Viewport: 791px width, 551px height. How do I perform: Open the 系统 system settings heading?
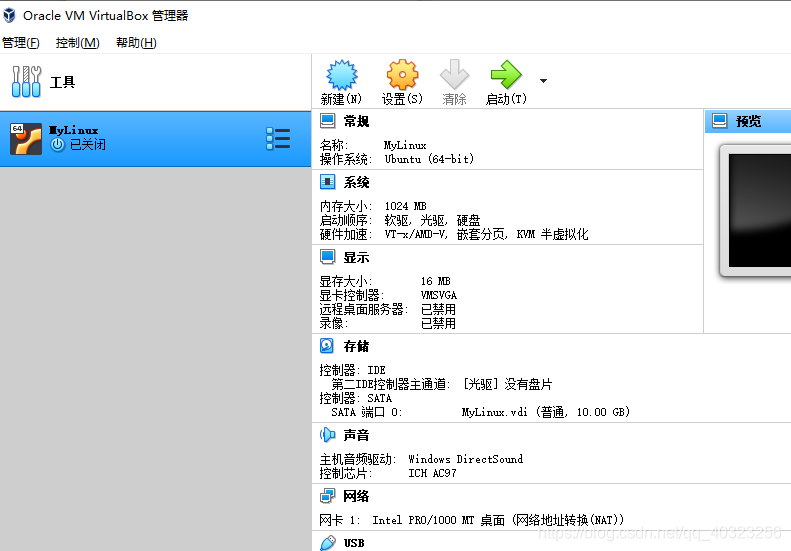(357, 182)
